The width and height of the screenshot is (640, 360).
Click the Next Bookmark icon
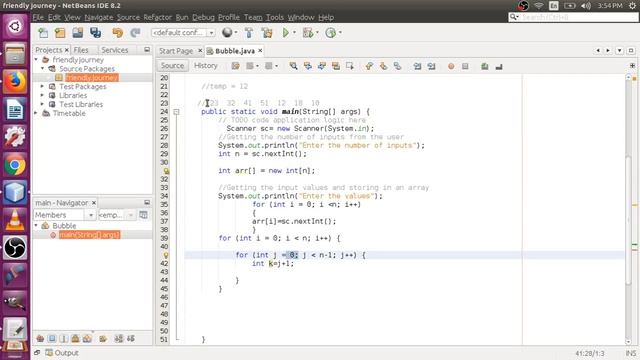(x=383, y=66)
